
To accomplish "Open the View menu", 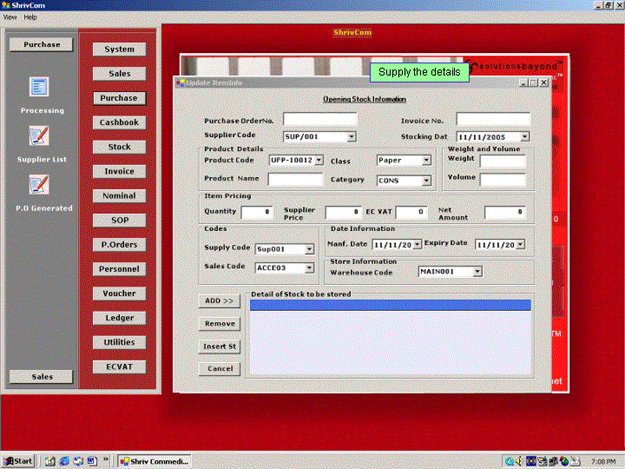I will [10, 17].
